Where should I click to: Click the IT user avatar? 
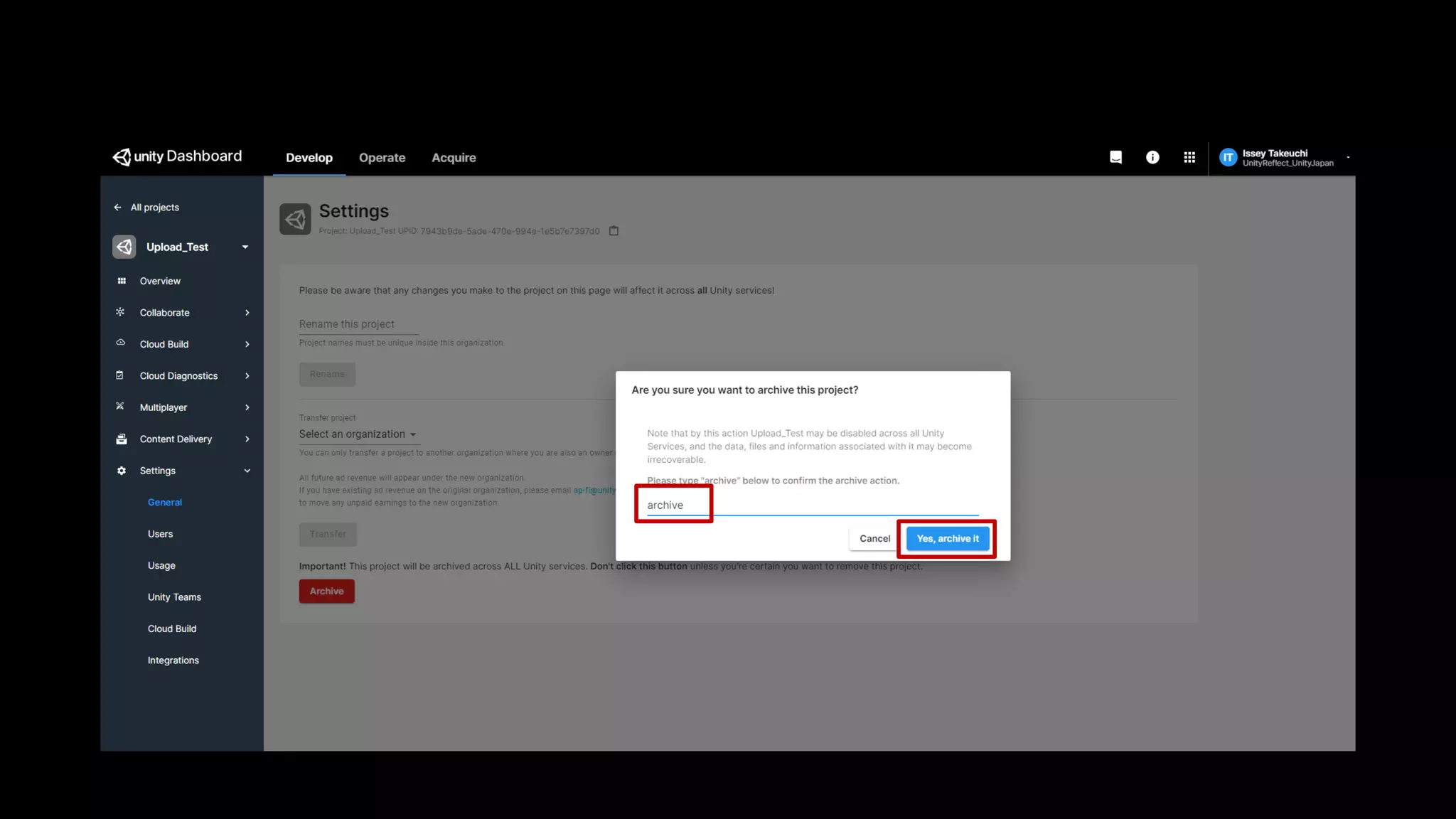(1228, 158)
